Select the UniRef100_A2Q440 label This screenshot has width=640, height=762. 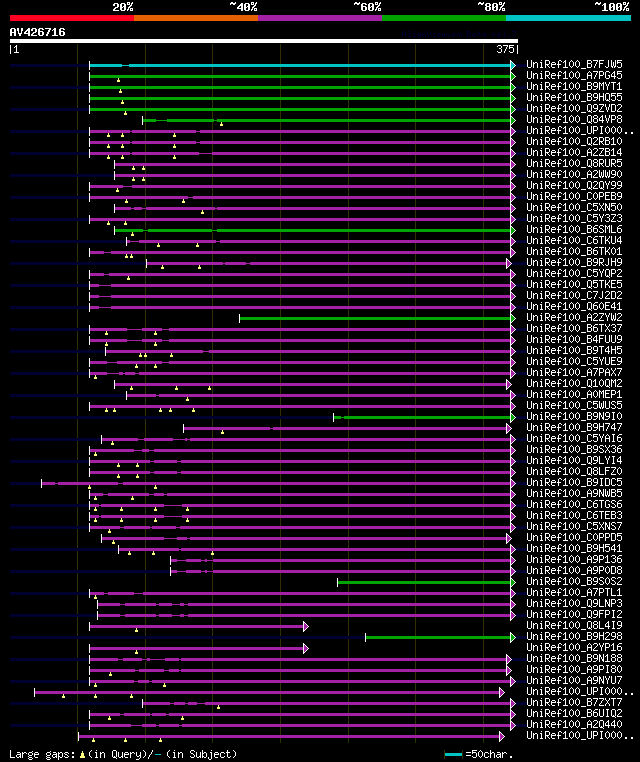574,724
